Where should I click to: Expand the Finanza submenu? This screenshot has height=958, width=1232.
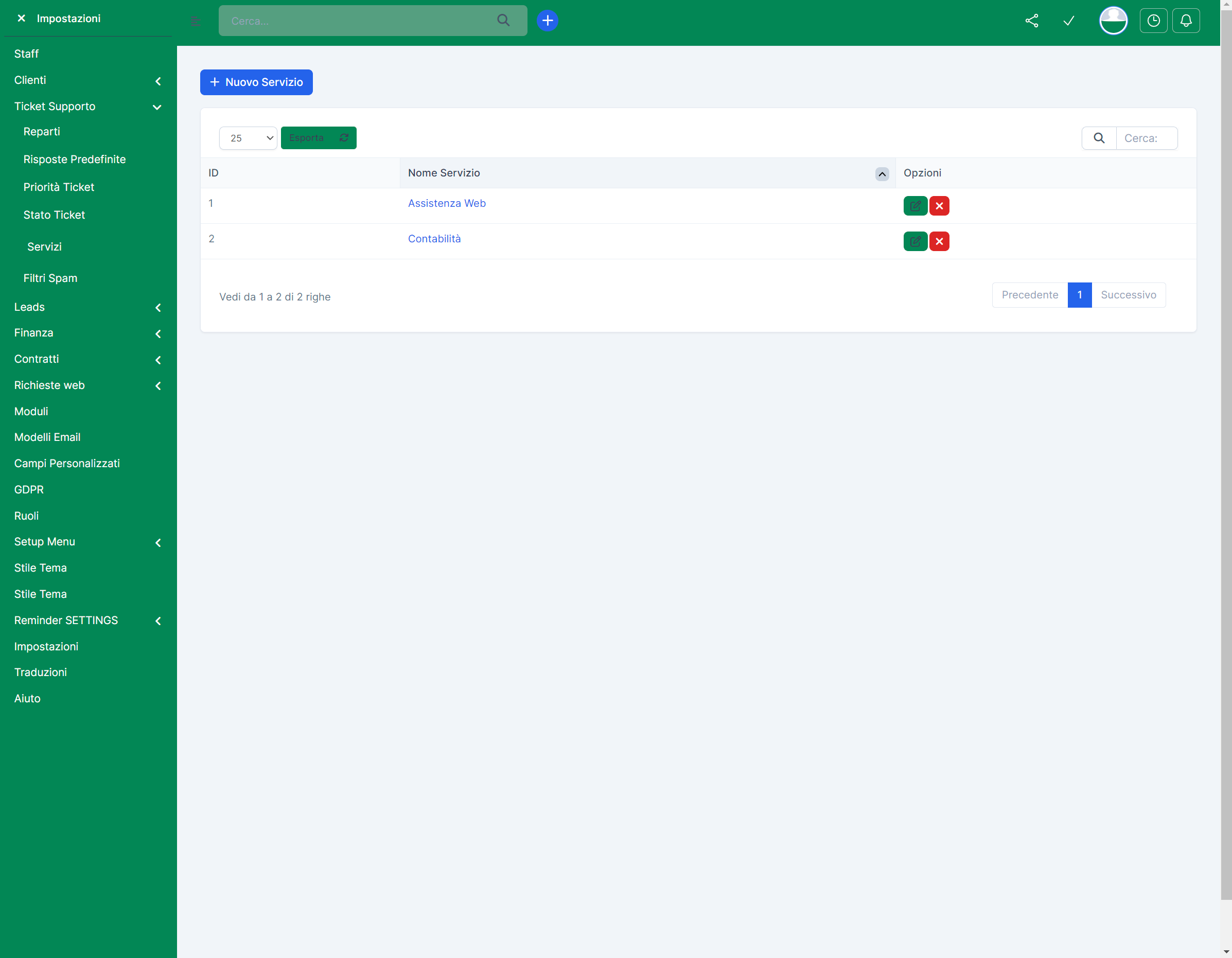pos(158,334)
